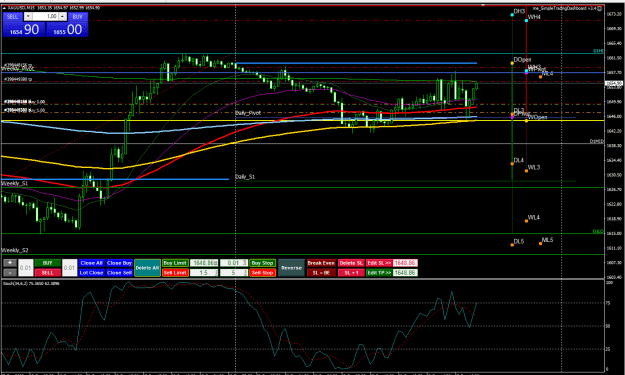Image resolution: width=625 pixels, height=375 pixels.
Task: Click the Delete SL button
Action: [351, 263]
